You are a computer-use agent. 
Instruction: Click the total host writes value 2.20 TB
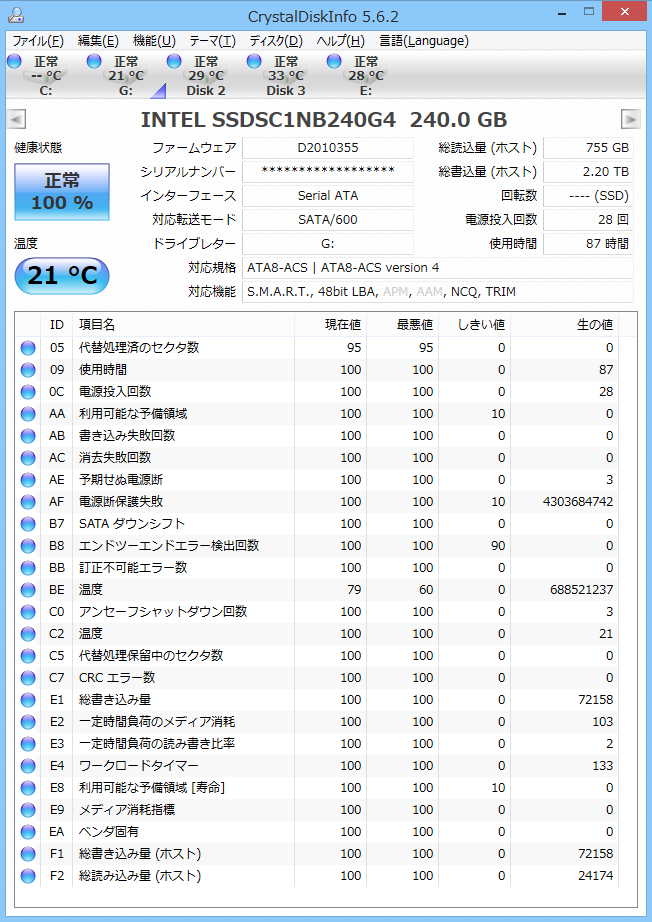pyautogui.click(x=589, y=172)
